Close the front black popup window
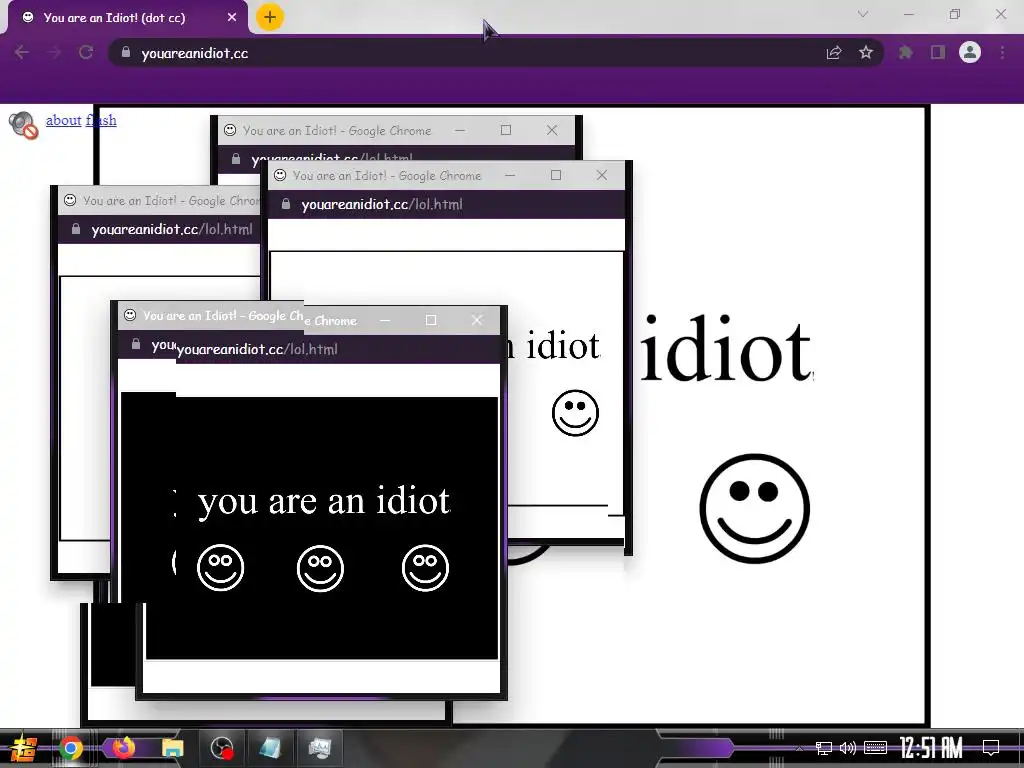This screenshot has width=1024, height=768. click(x=477, y=320)
